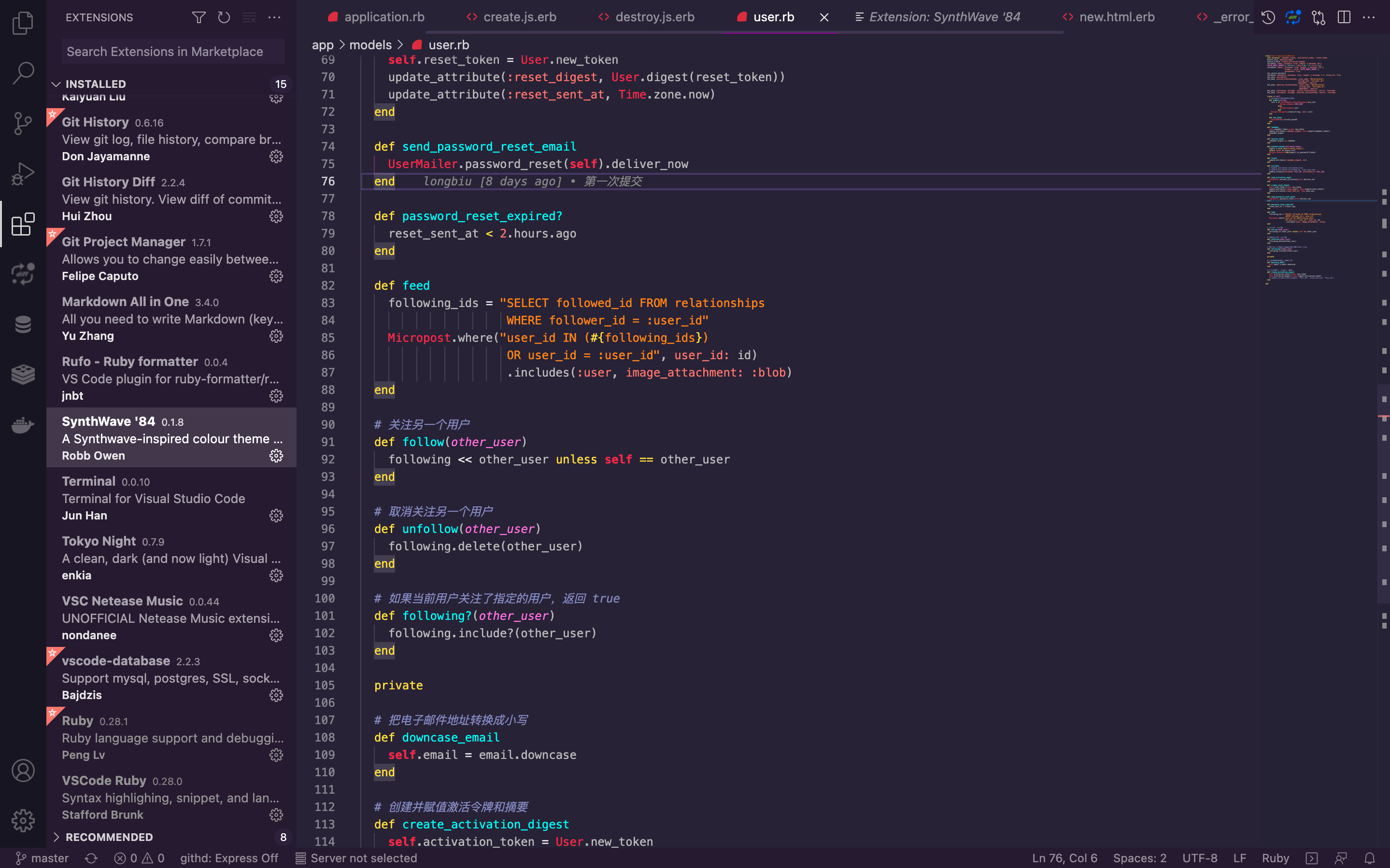The image size is (1390, 868).
Task: Change indentation via Spaces: 2
Action: point(1140,858)
